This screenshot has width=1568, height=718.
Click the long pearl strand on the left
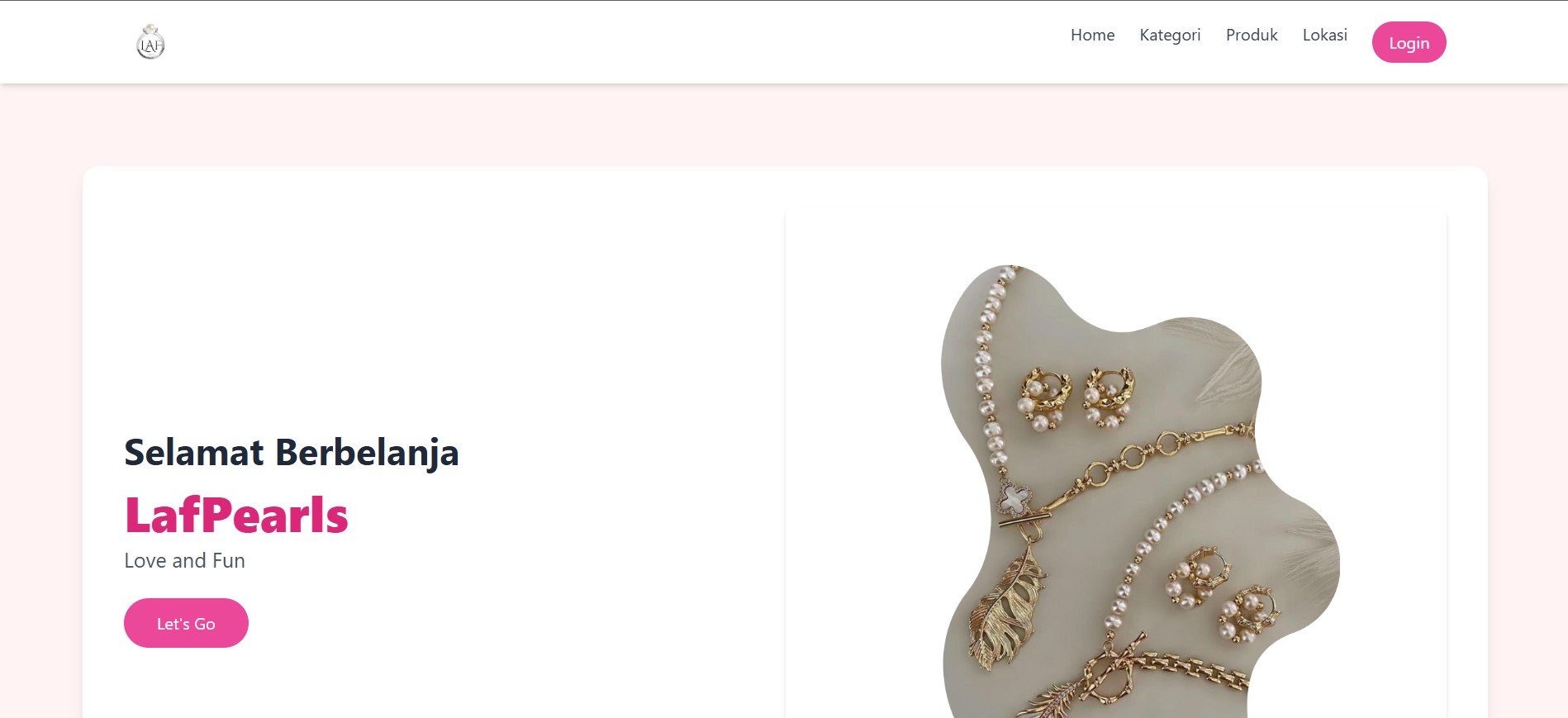tap(990, 372)
